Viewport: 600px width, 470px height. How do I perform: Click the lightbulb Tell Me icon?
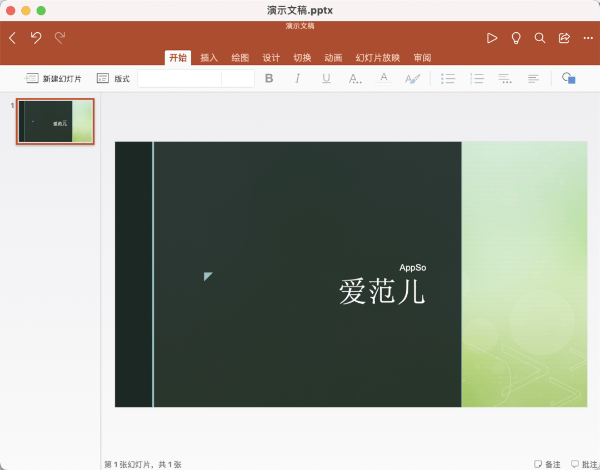(516, 38)
